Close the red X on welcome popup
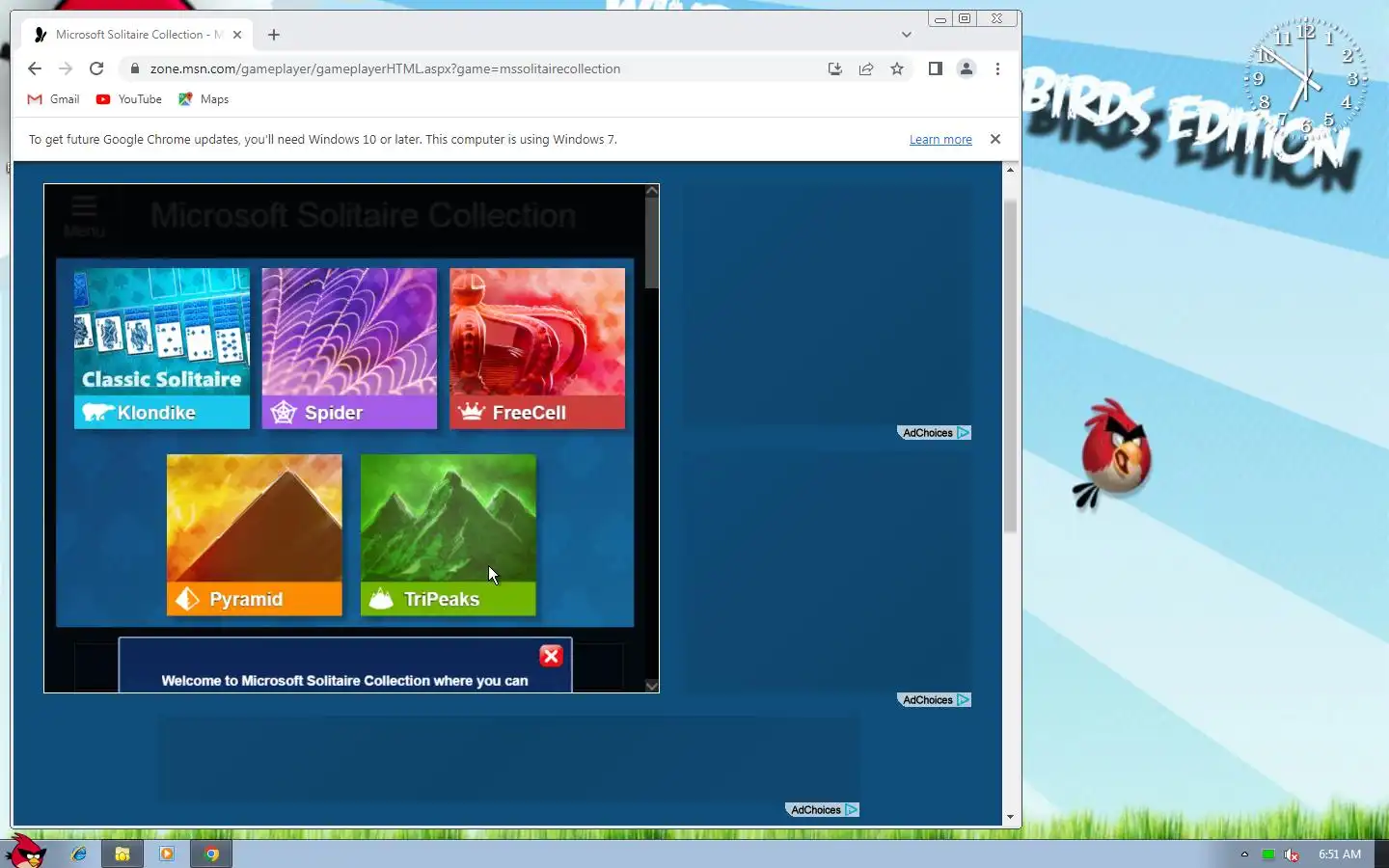Screen dimensions: 1389x868 point(551,656)
